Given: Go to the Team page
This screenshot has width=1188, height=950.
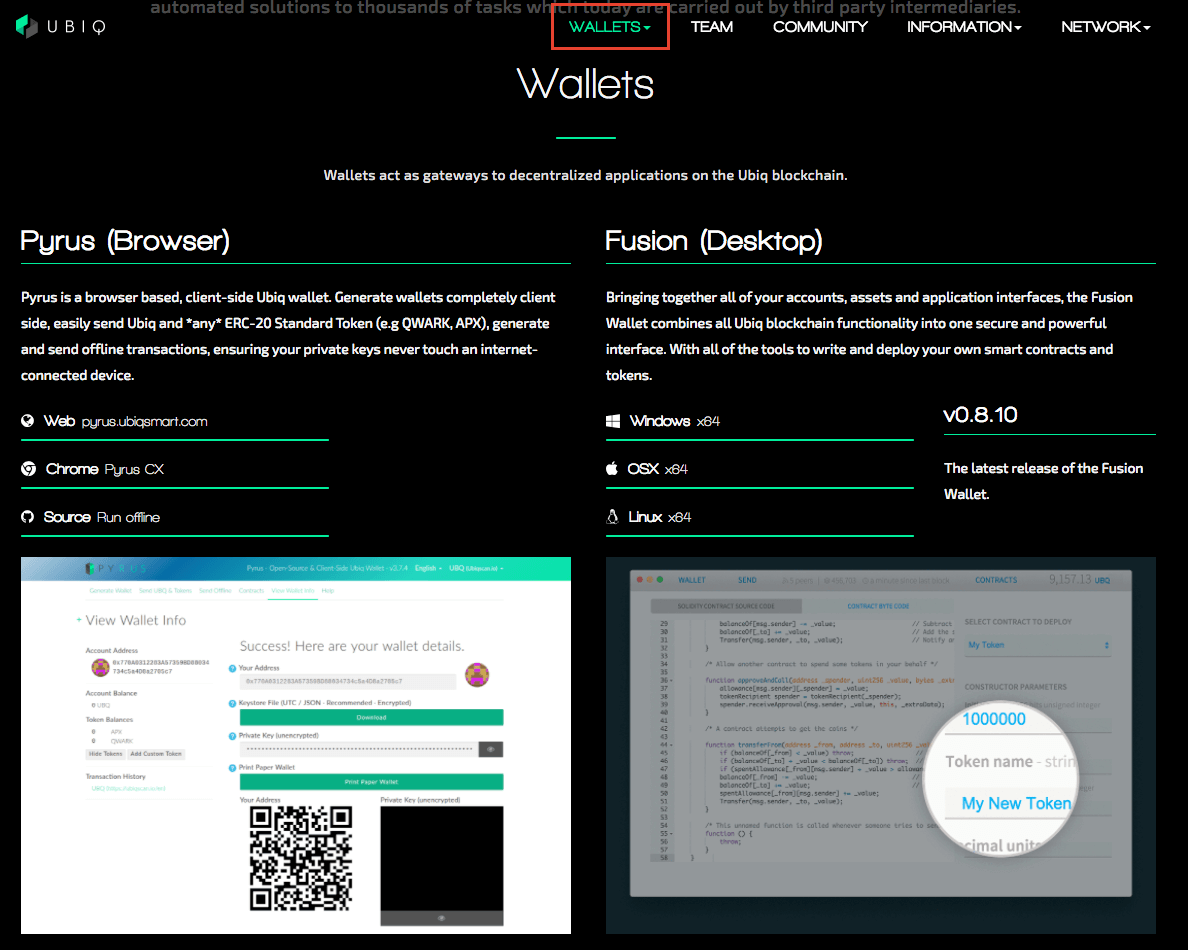Looking at the screenshot, I should (711, 27).
